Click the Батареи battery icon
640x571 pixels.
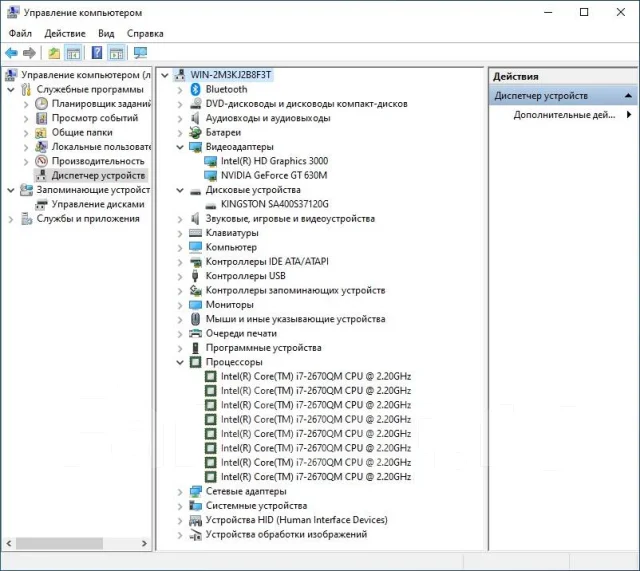point(196,132)
